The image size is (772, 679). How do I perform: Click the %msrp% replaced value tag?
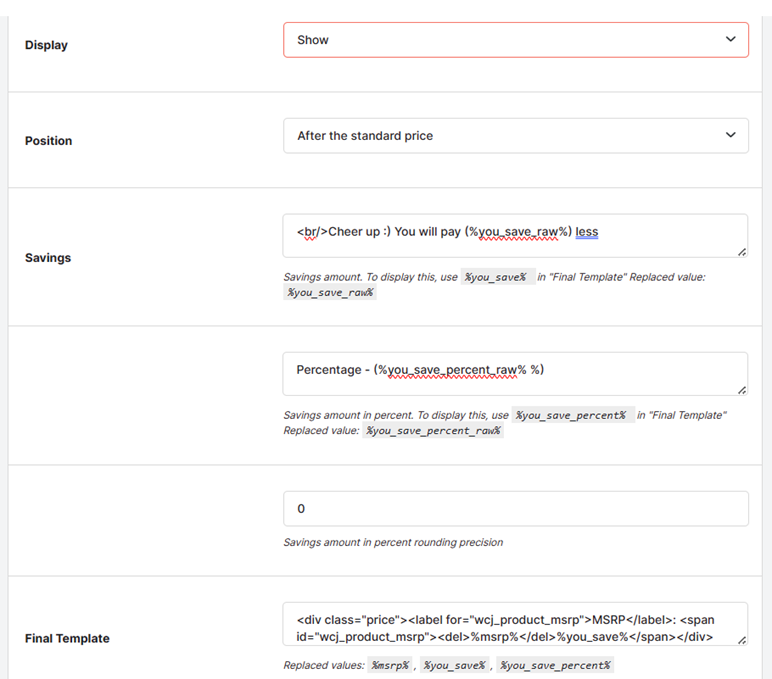point(390,666)
